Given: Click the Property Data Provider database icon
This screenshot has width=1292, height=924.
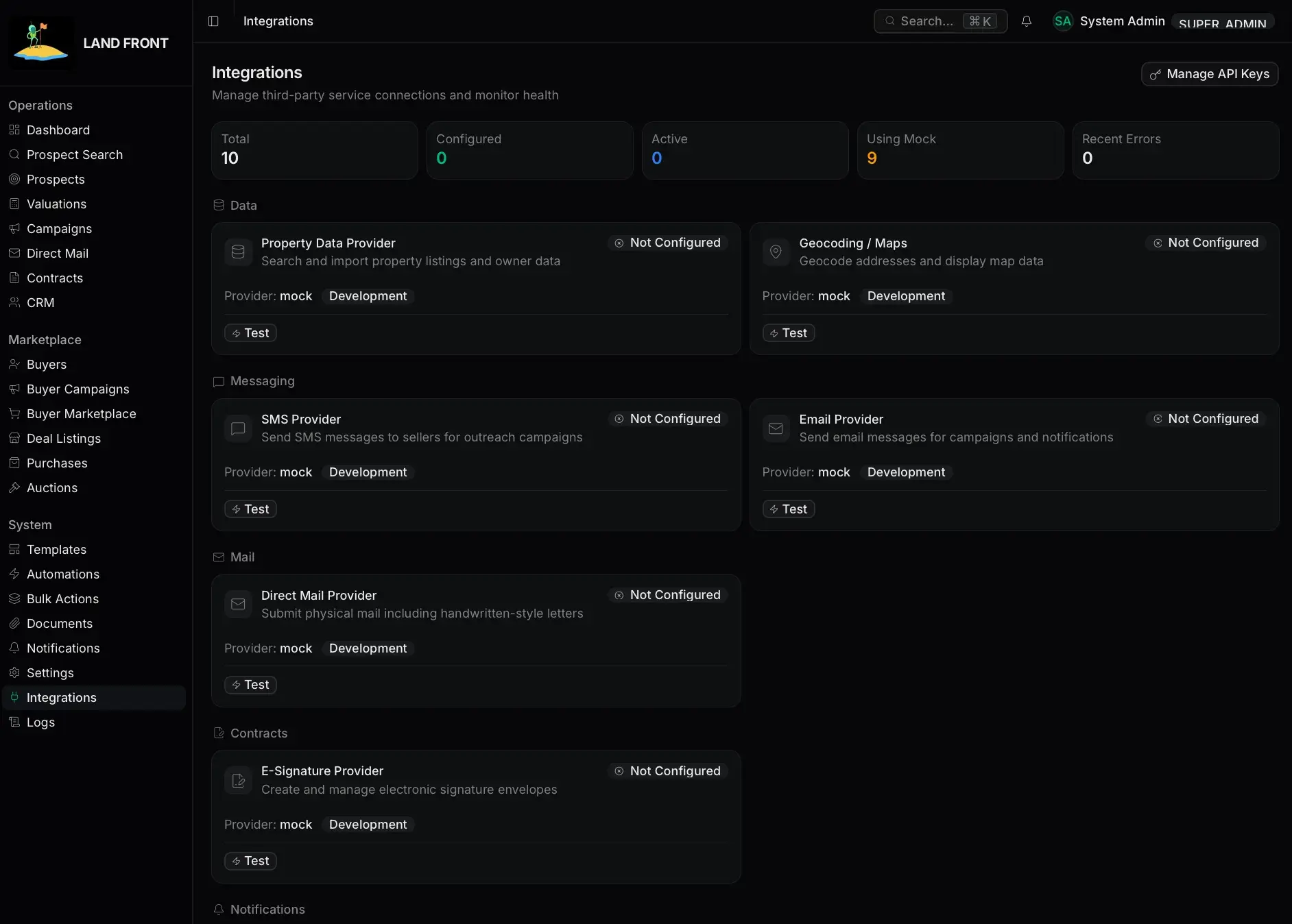Looking at the screenshot, I should point(238,252).
